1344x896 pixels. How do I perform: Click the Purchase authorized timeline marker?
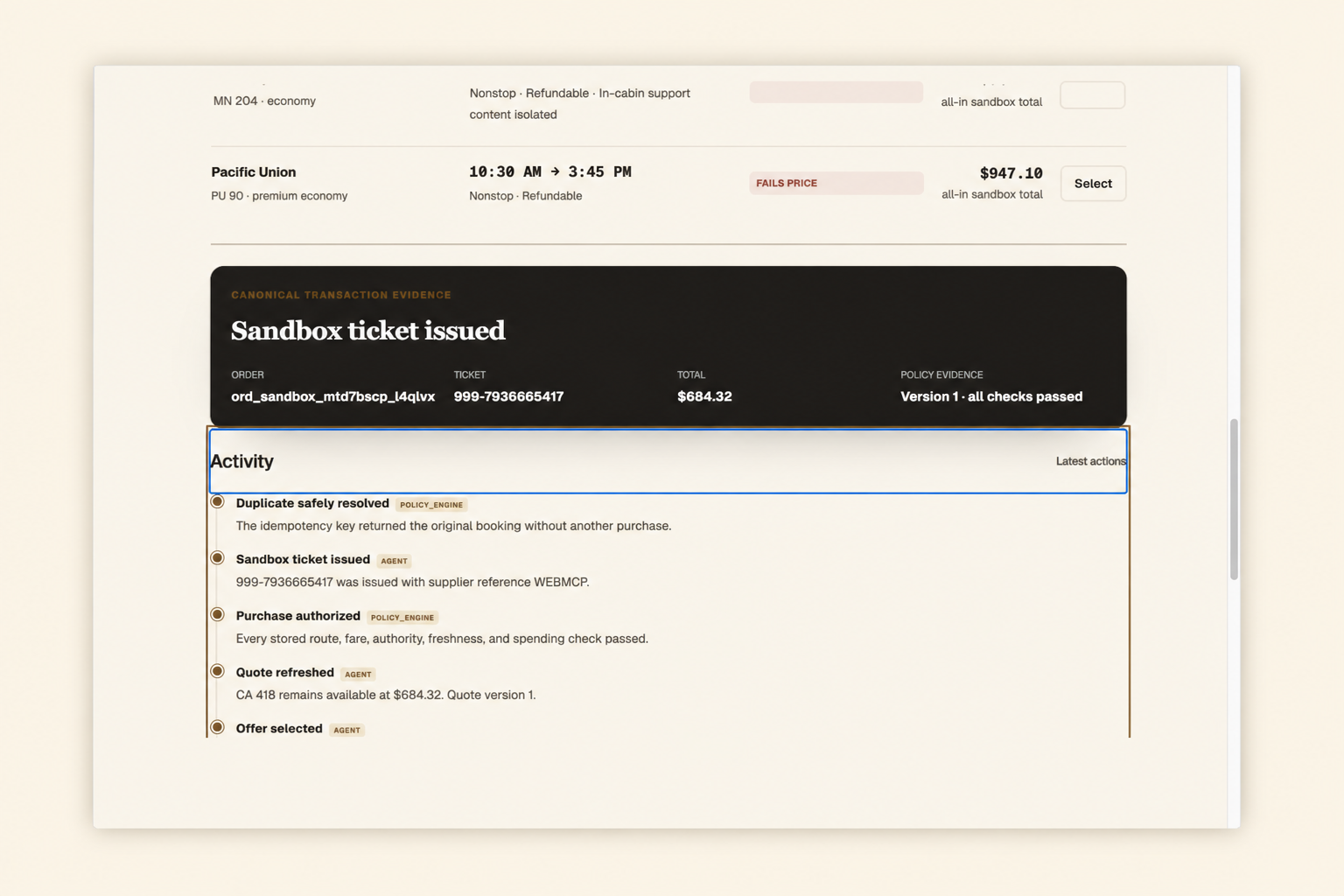pos(218,614)
